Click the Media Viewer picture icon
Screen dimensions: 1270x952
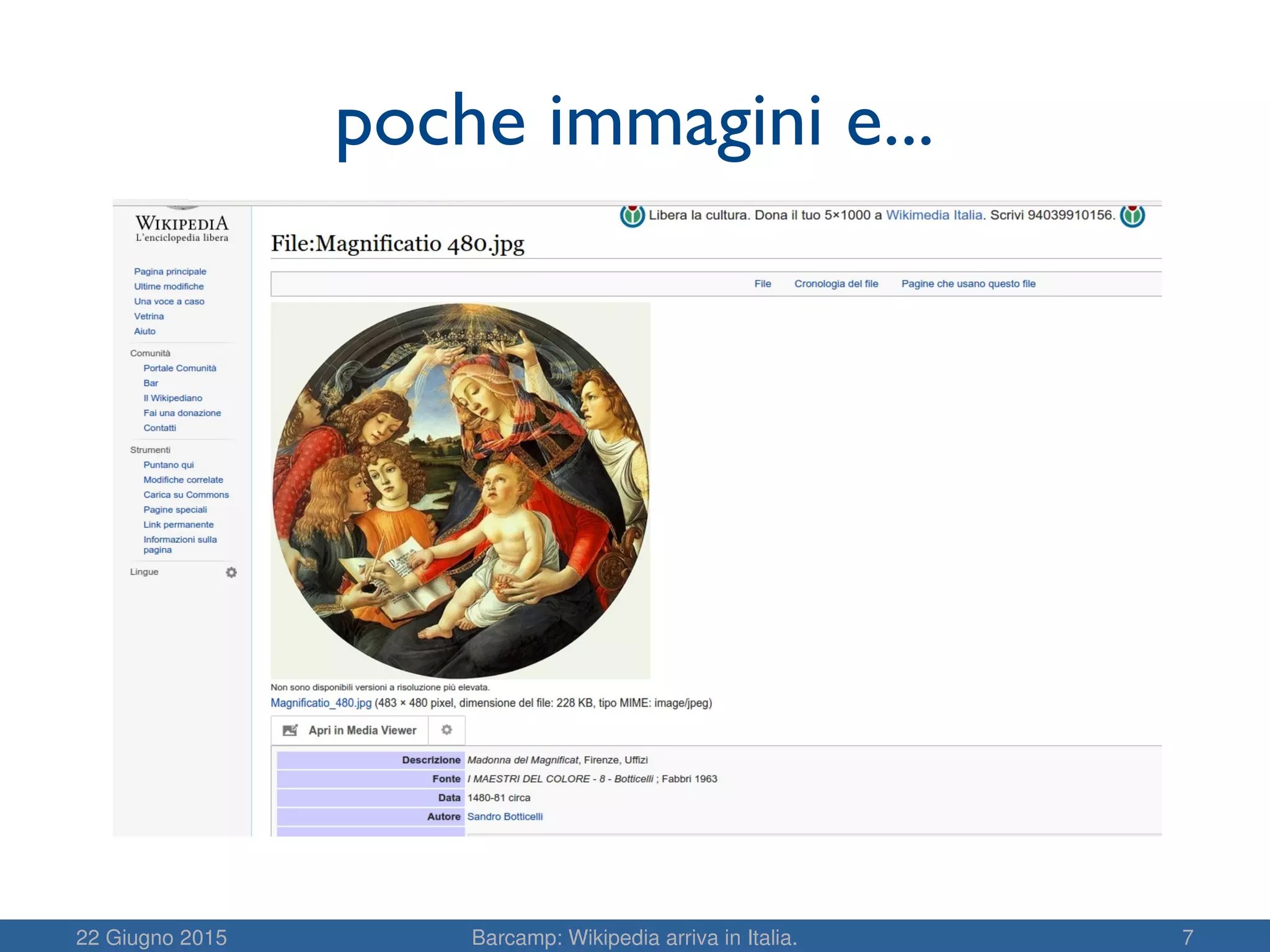click(x=290, y=730)
